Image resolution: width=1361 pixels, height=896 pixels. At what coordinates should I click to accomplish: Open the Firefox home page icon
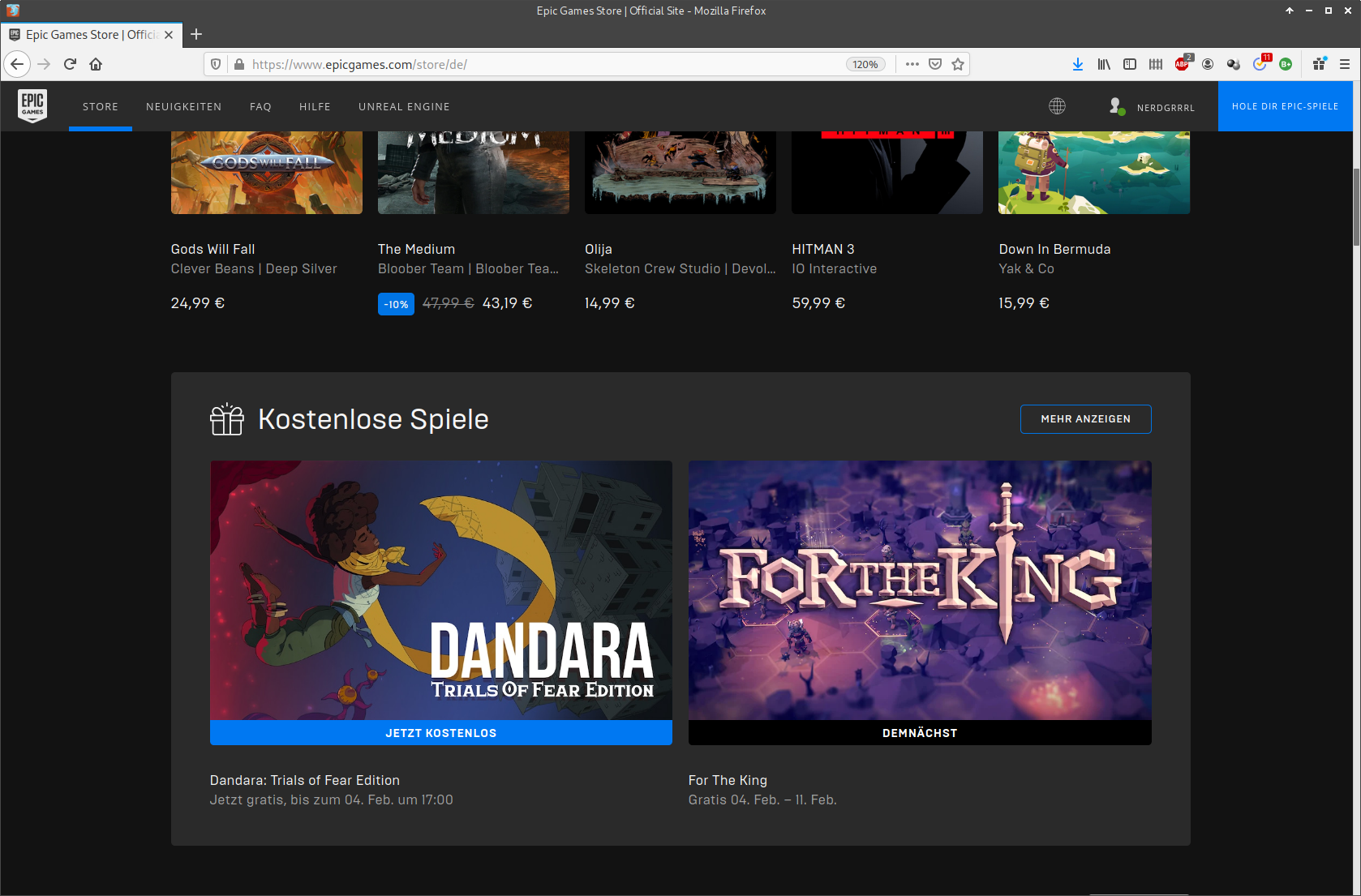click(96, 64)
